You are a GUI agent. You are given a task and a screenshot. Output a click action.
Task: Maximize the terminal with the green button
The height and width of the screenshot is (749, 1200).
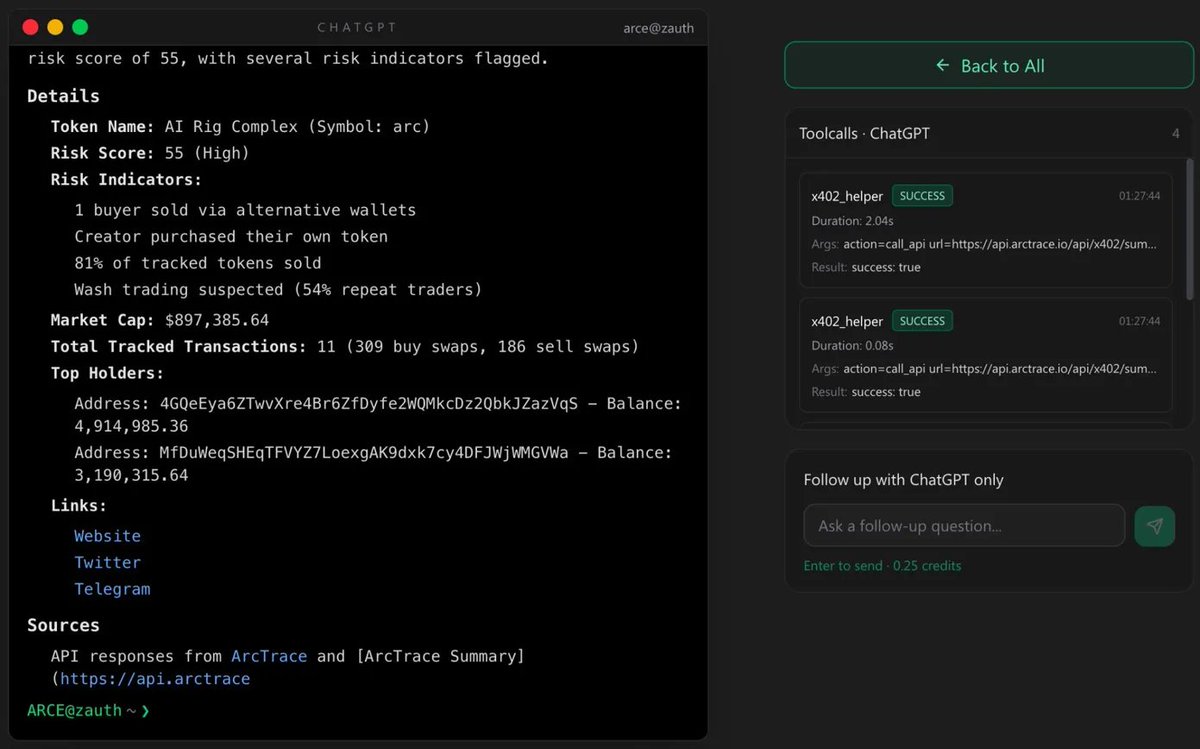pos(80,27)
